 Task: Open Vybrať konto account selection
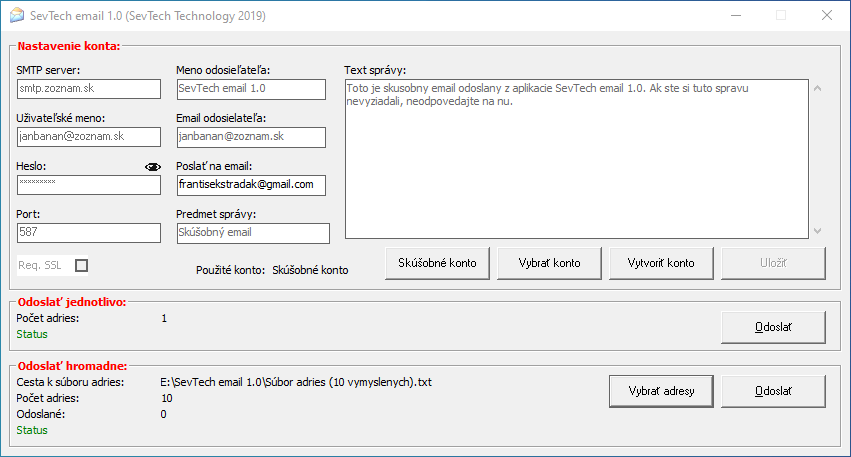(x=549, y=263)
